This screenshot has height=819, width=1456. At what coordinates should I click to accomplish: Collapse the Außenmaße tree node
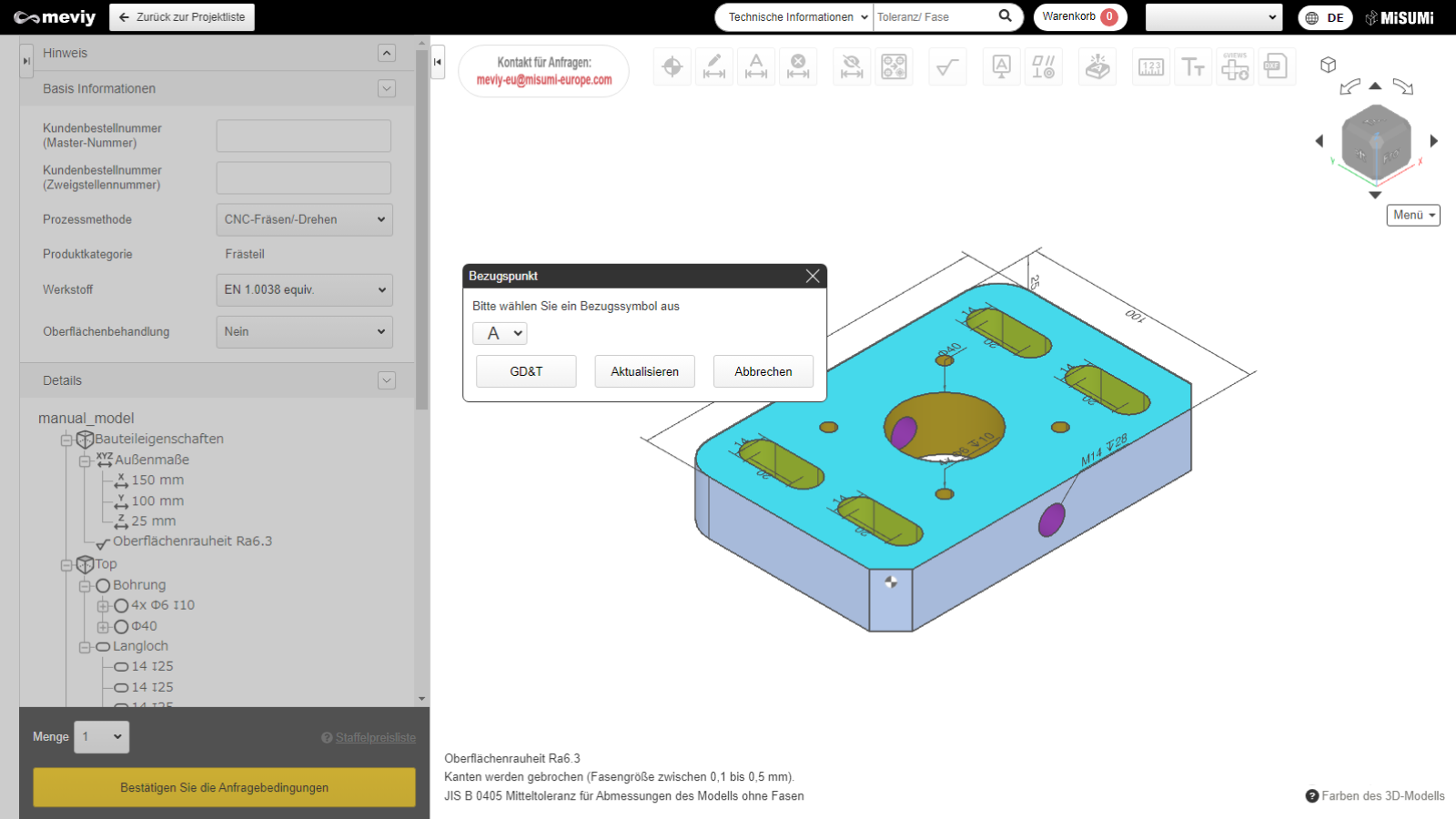coord(85,461)
